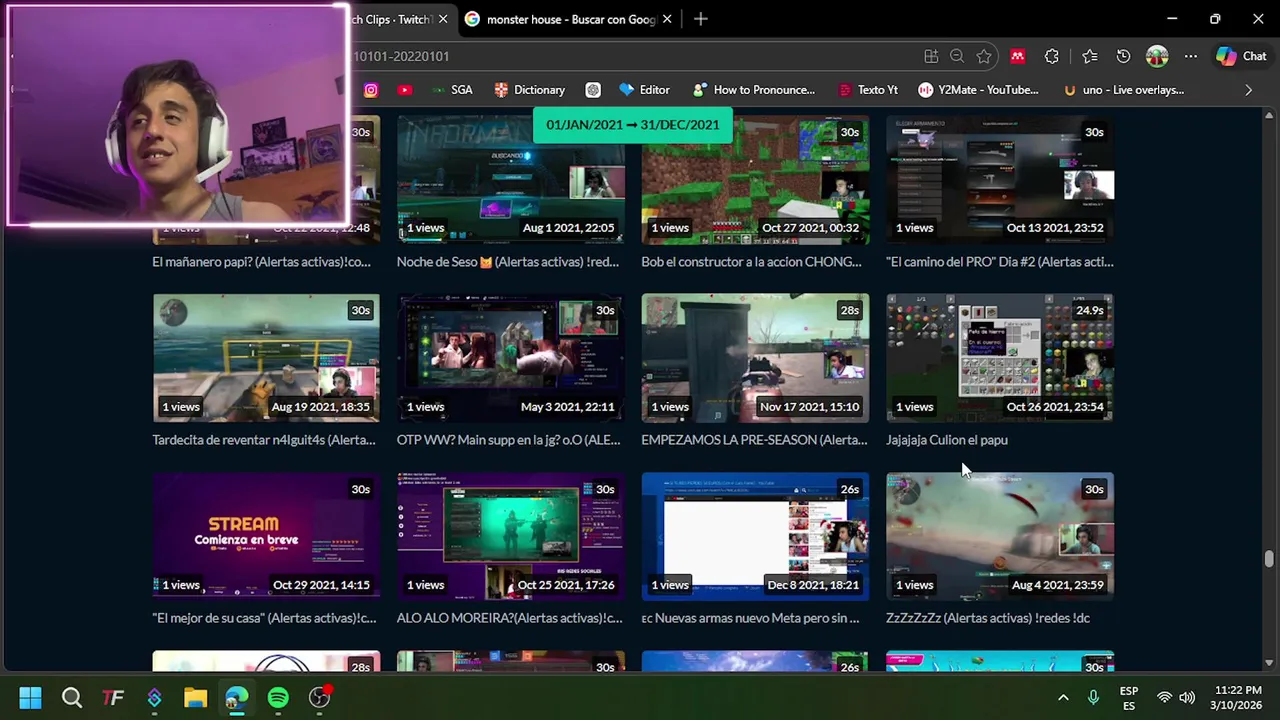Viewport: 1280px width, 720px height.
Task: Open the Noche de Seso clip thumbnail
Action: coord(511,180)
